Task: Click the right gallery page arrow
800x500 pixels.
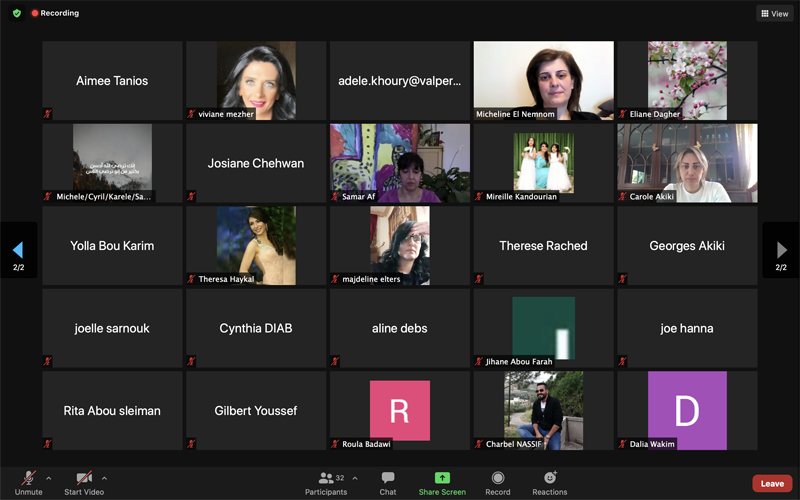Action: click(x=782, y=250)
